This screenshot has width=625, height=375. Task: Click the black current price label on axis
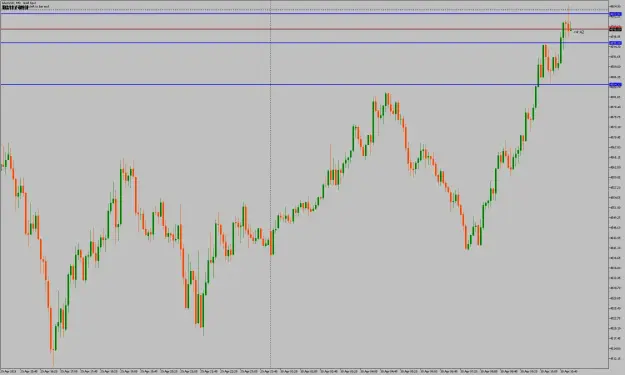pyautogui.click(x=615, y=29)
